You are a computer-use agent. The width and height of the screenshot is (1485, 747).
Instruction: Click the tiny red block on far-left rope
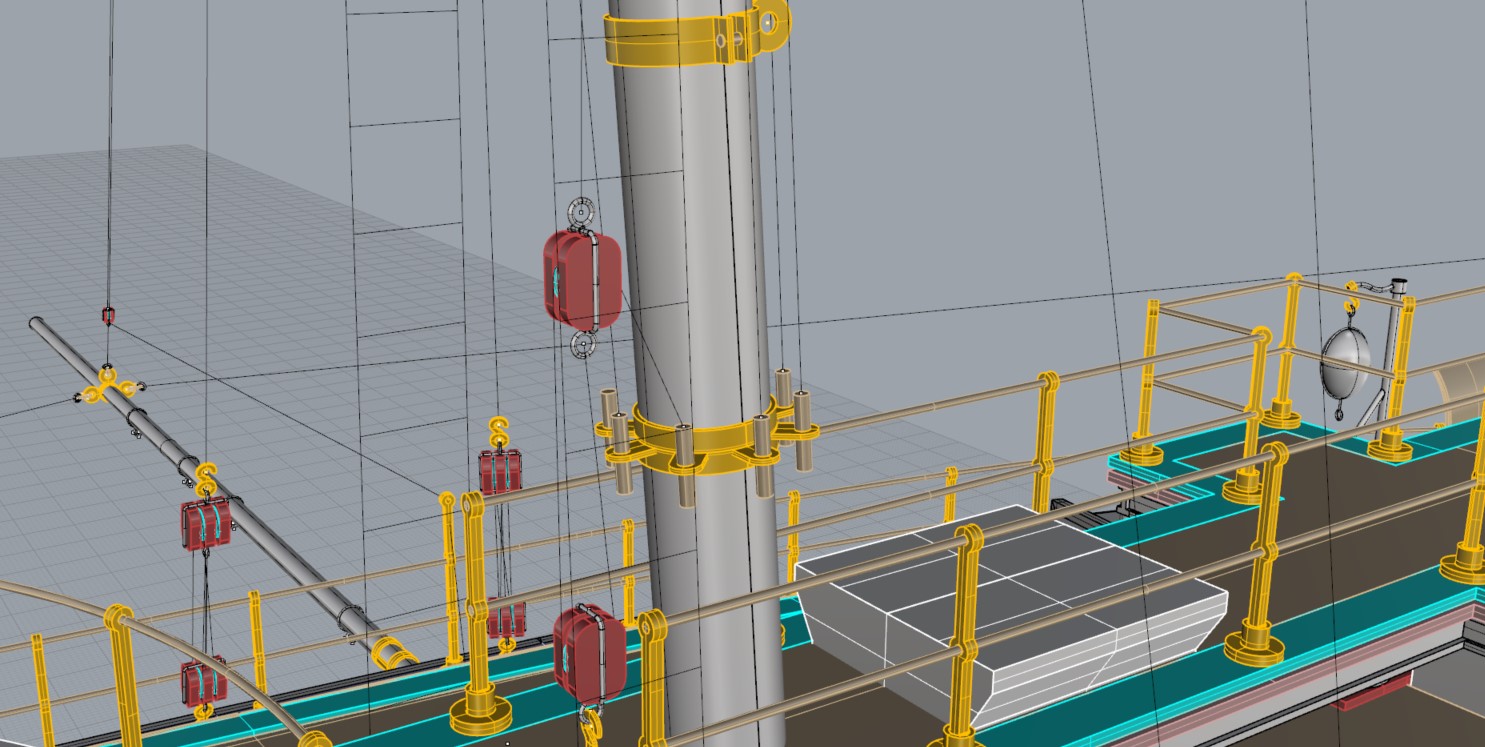pyautogui.click(x=108, y=315)
